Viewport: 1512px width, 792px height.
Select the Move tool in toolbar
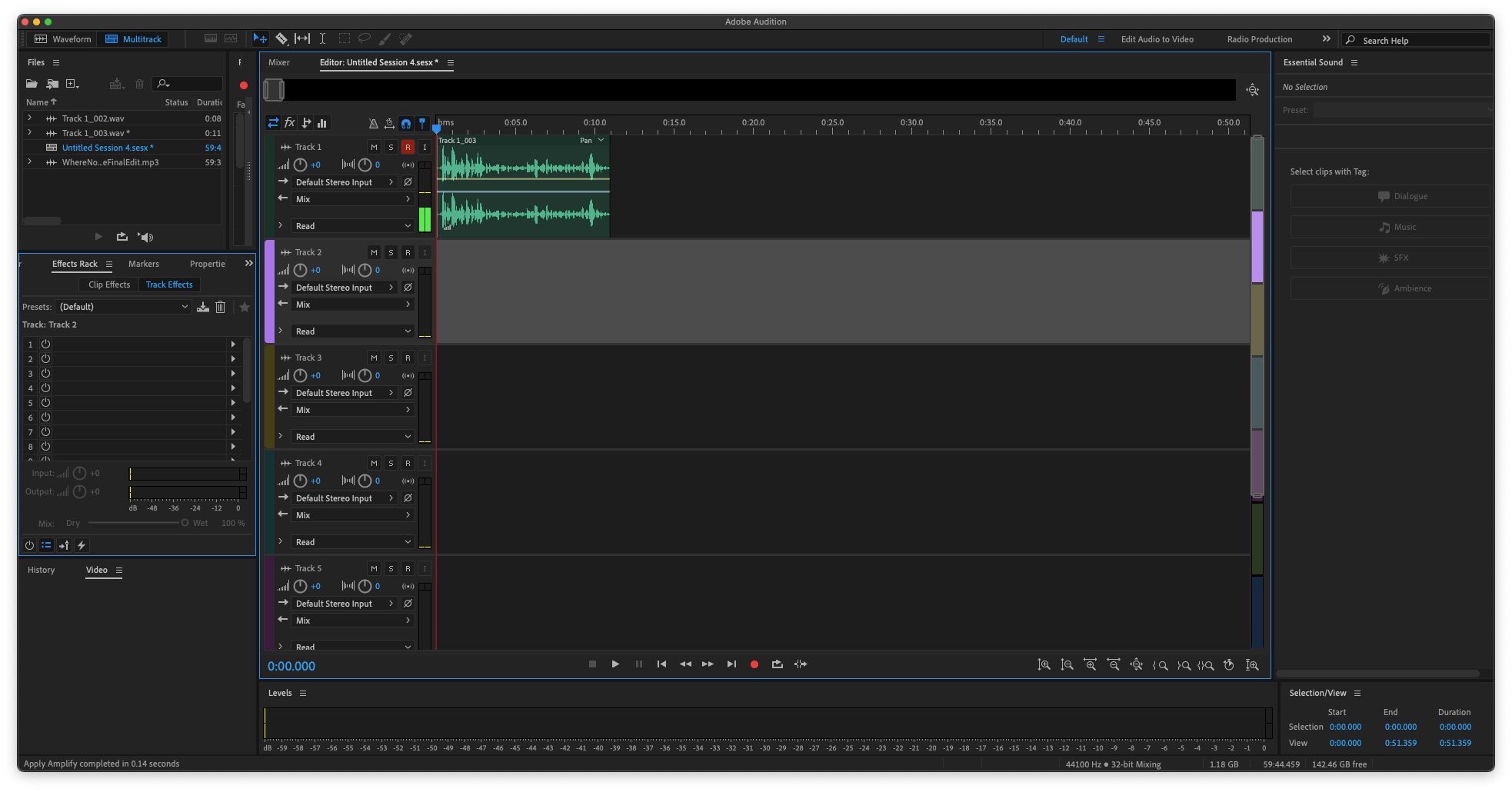[260, 38]
